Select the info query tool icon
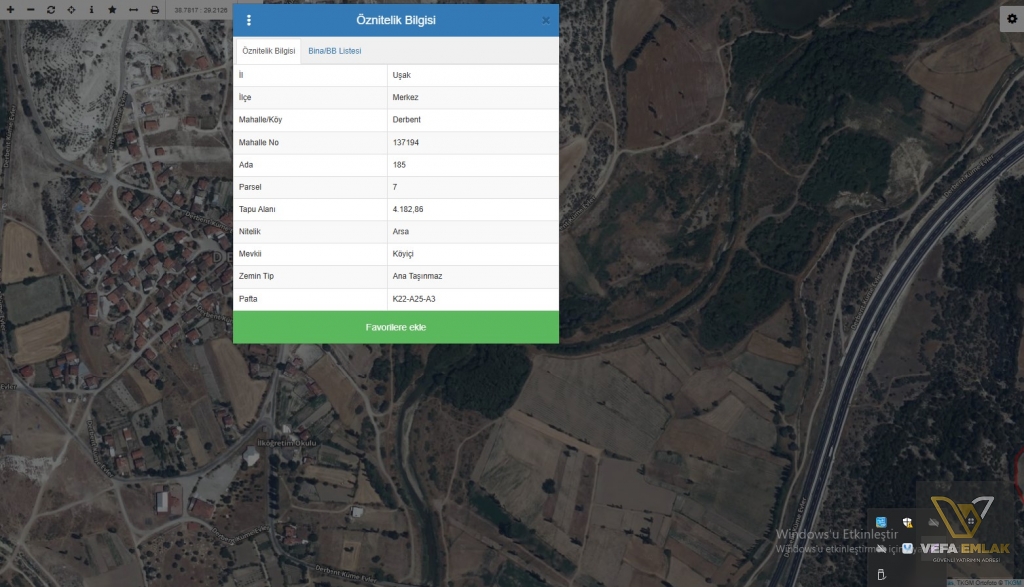Image resolution: width=1024 pixels, height=587 pixels. pyautogui.click(x=91, y=9)
